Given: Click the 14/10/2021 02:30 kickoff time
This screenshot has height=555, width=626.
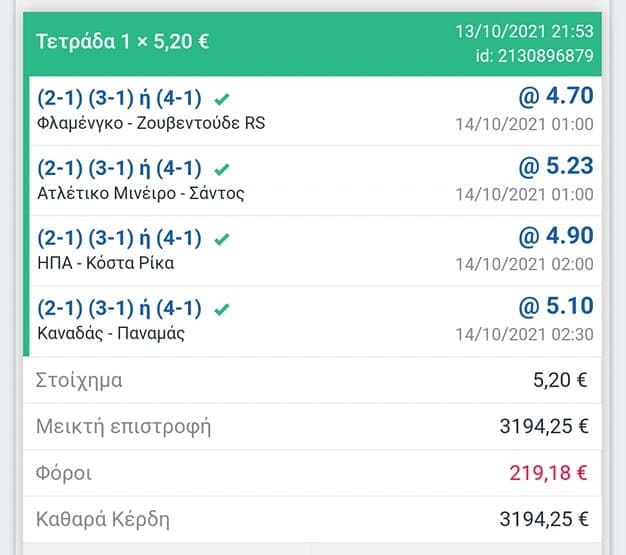Looking at the screenshot, I should [525, 333].
